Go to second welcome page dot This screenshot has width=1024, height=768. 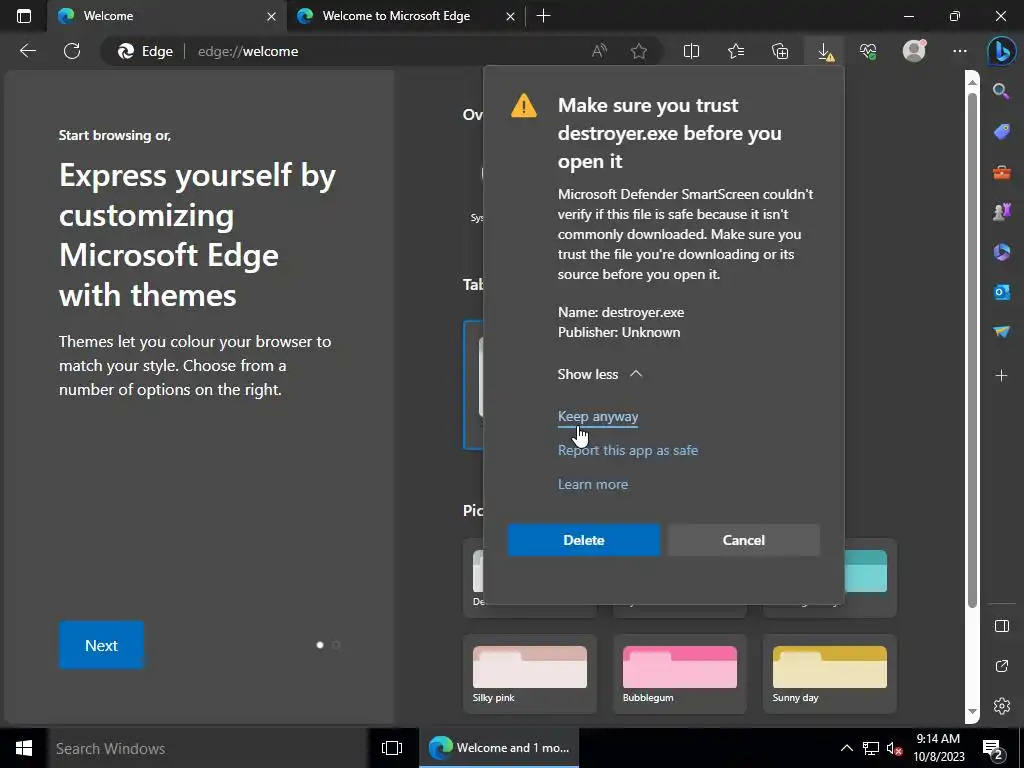tap(336, 645)
